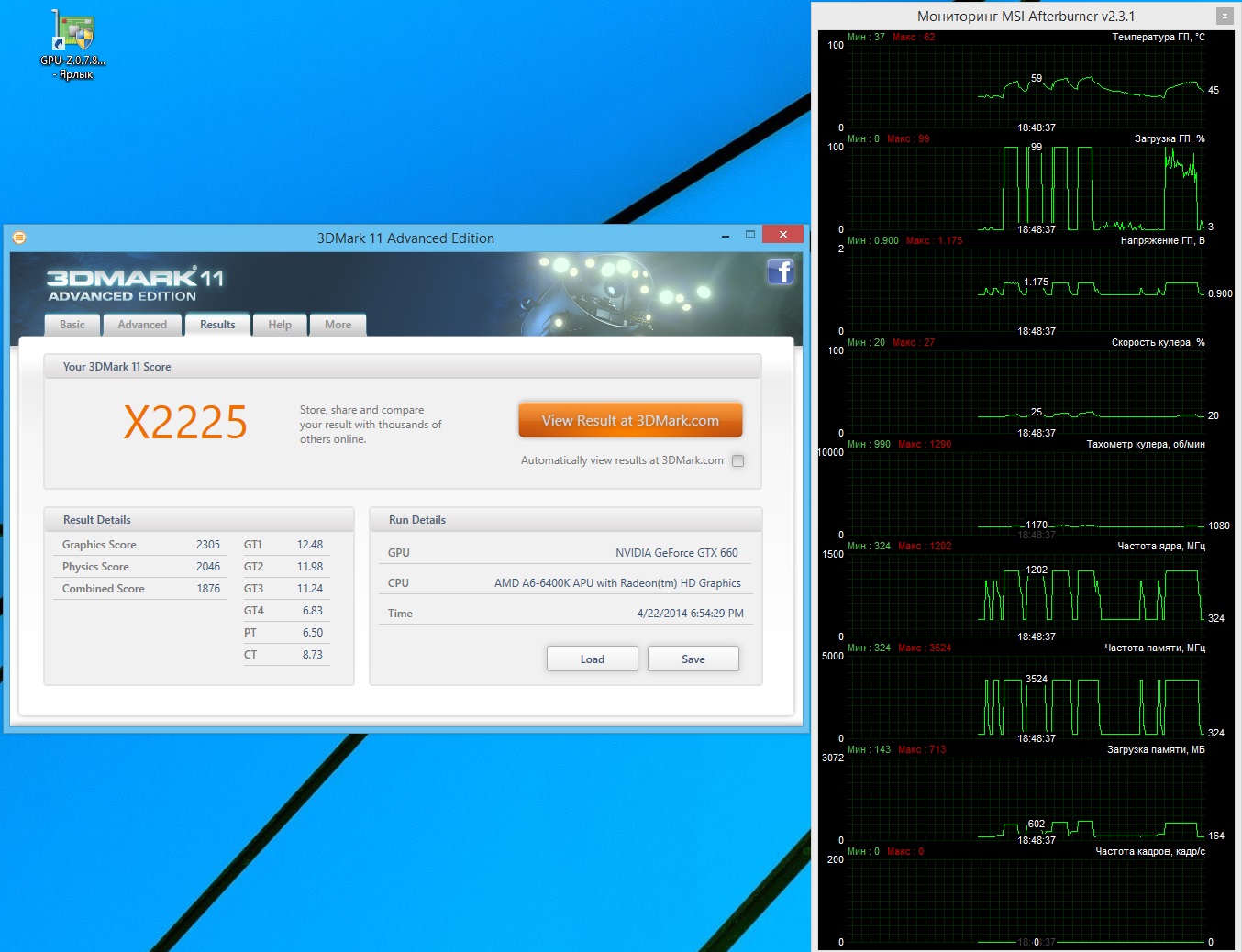The height and width of the screenshot is (952, 1242).
Task: Click the Мониторинг MSI Afterburner v2.3.1 title
Action: point(1026,17)
